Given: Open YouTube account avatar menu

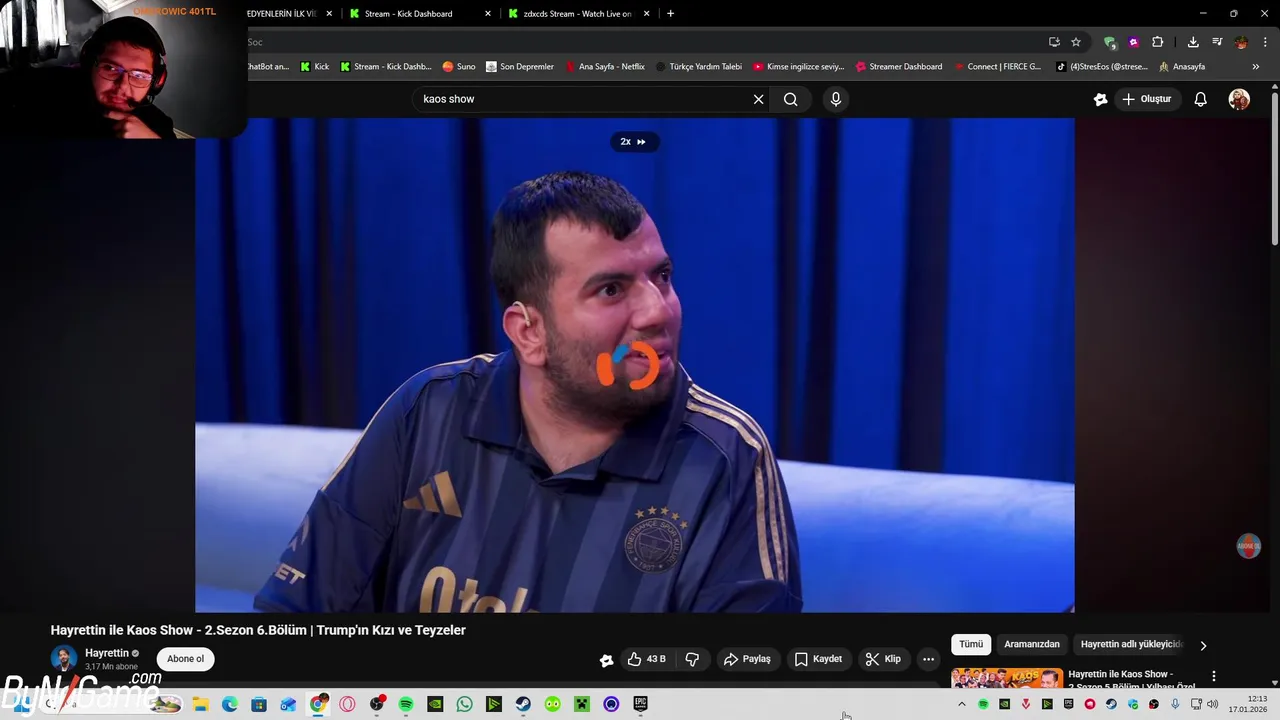Looking at the screenshot, I should click(x=1239, y=99).
